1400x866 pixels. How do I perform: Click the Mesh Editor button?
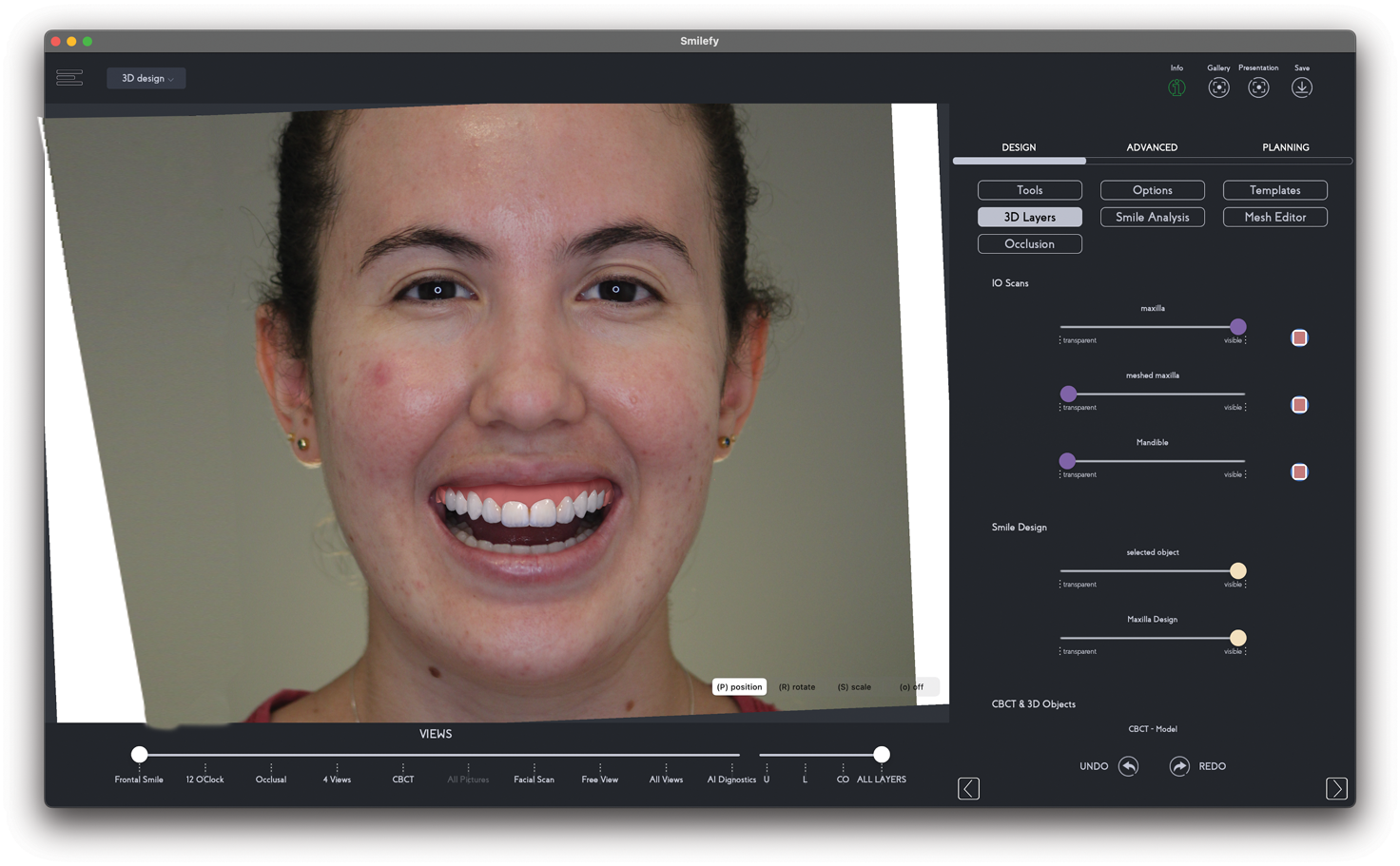tap(1274, 217)
